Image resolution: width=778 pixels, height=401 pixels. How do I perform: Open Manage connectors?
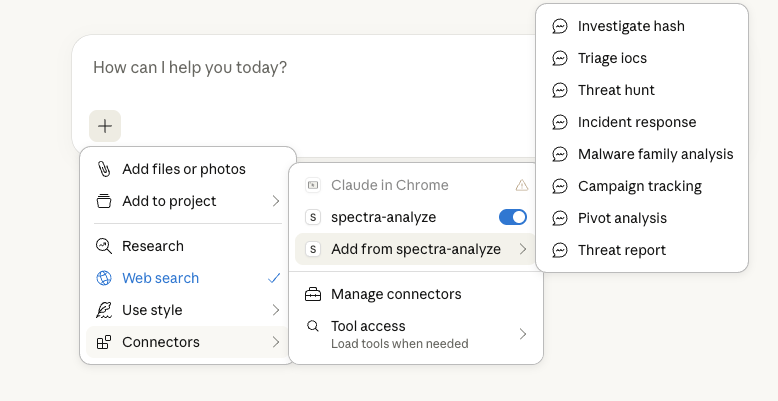click(396, 294)
